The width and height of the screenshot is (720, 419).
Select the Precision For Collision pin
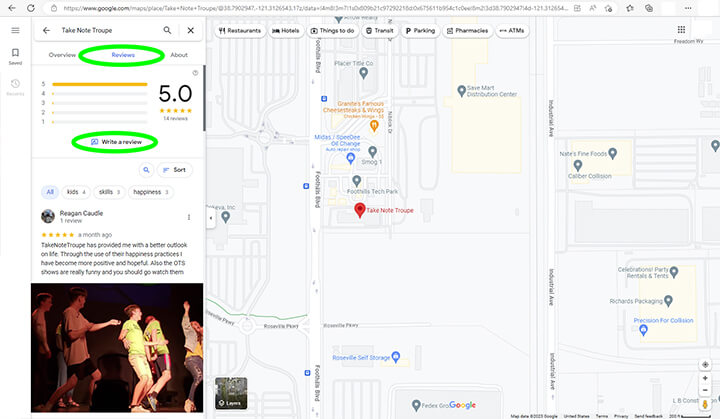point(643,330)
